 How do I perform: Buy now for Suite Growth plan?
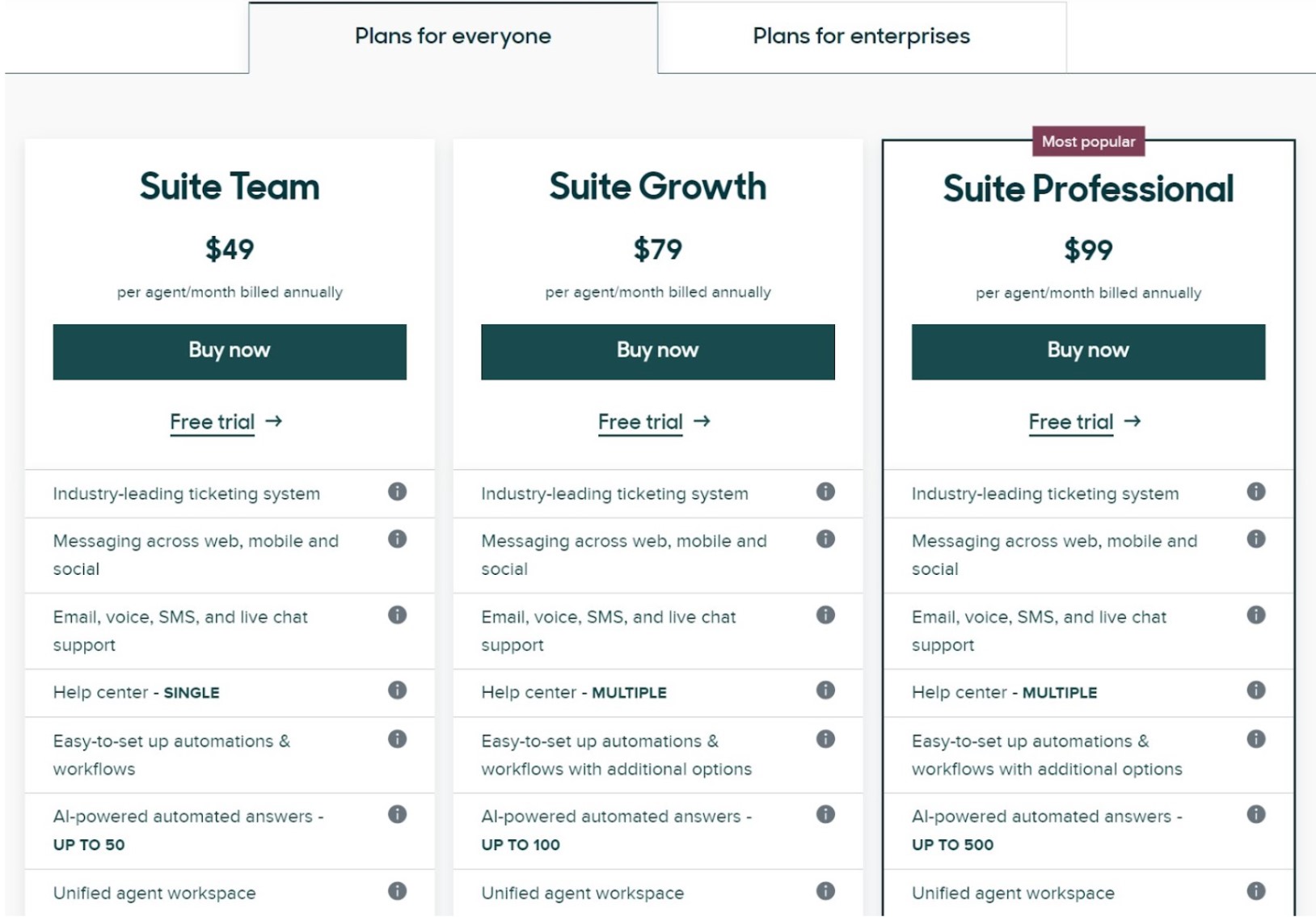[x=658, y=352]
